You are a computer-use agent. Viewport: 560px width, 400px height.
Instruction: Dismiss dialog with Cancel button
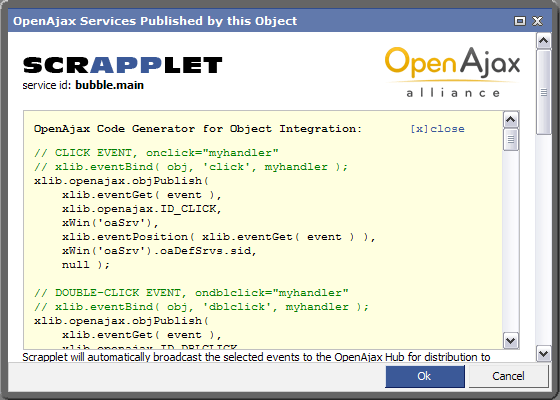(508, 376)
